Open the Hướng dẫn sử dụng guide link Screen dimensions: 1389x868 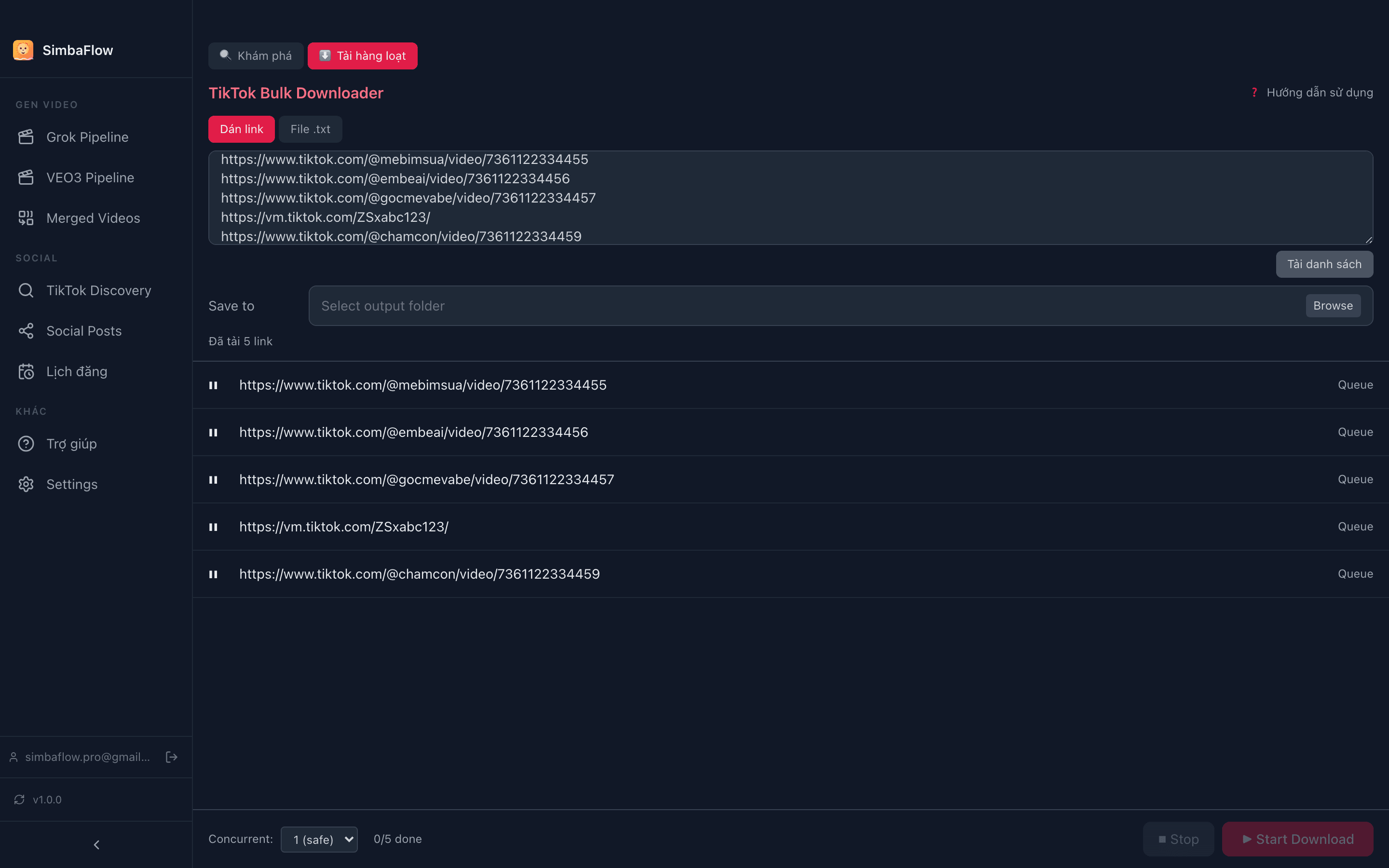click(x=1320, y=93)
